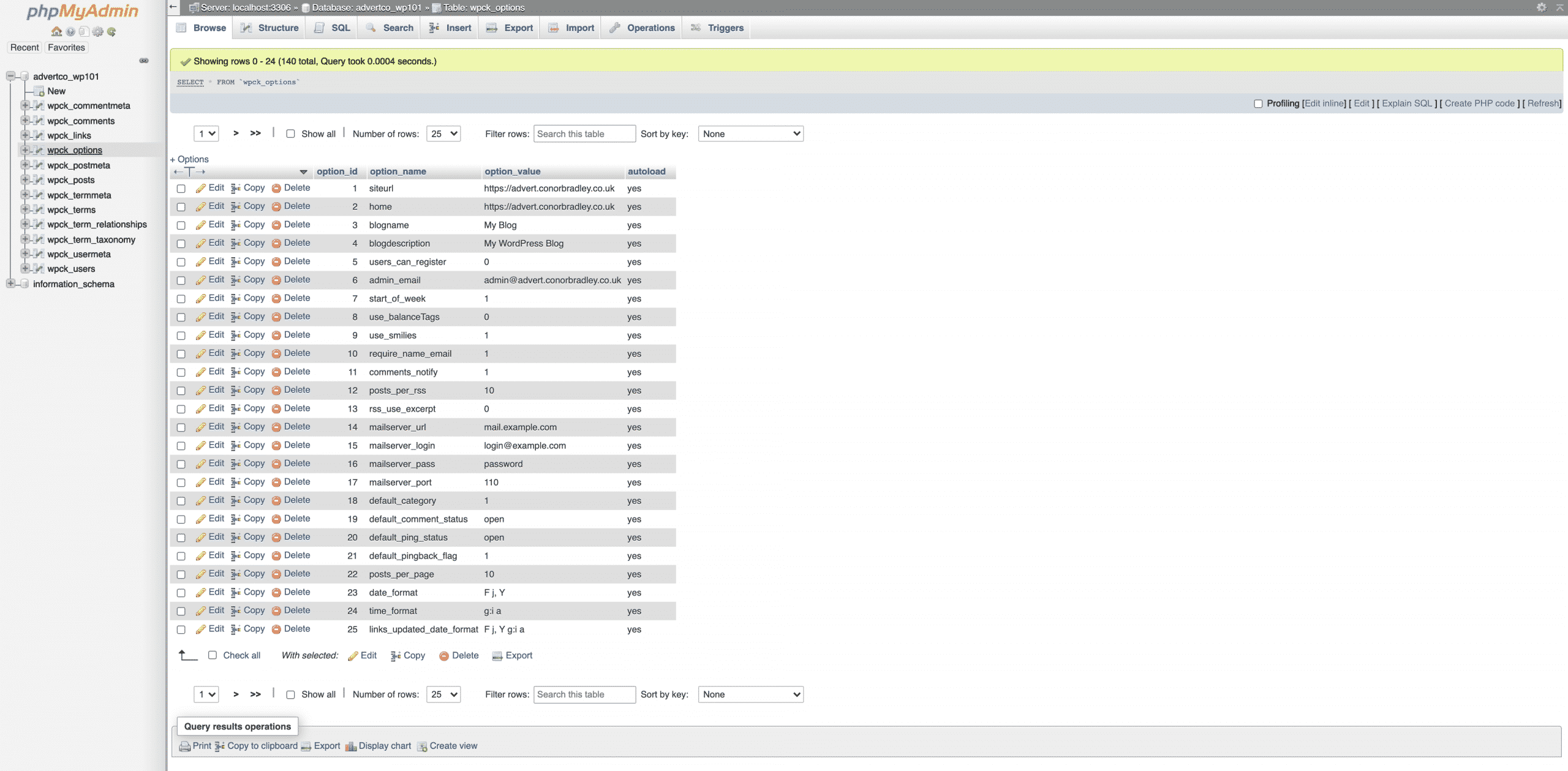The height and width of the screenshot is (771, 1568).
Task: Click the Delete icon for posts_per_page row
Action: tap(276, 574)
